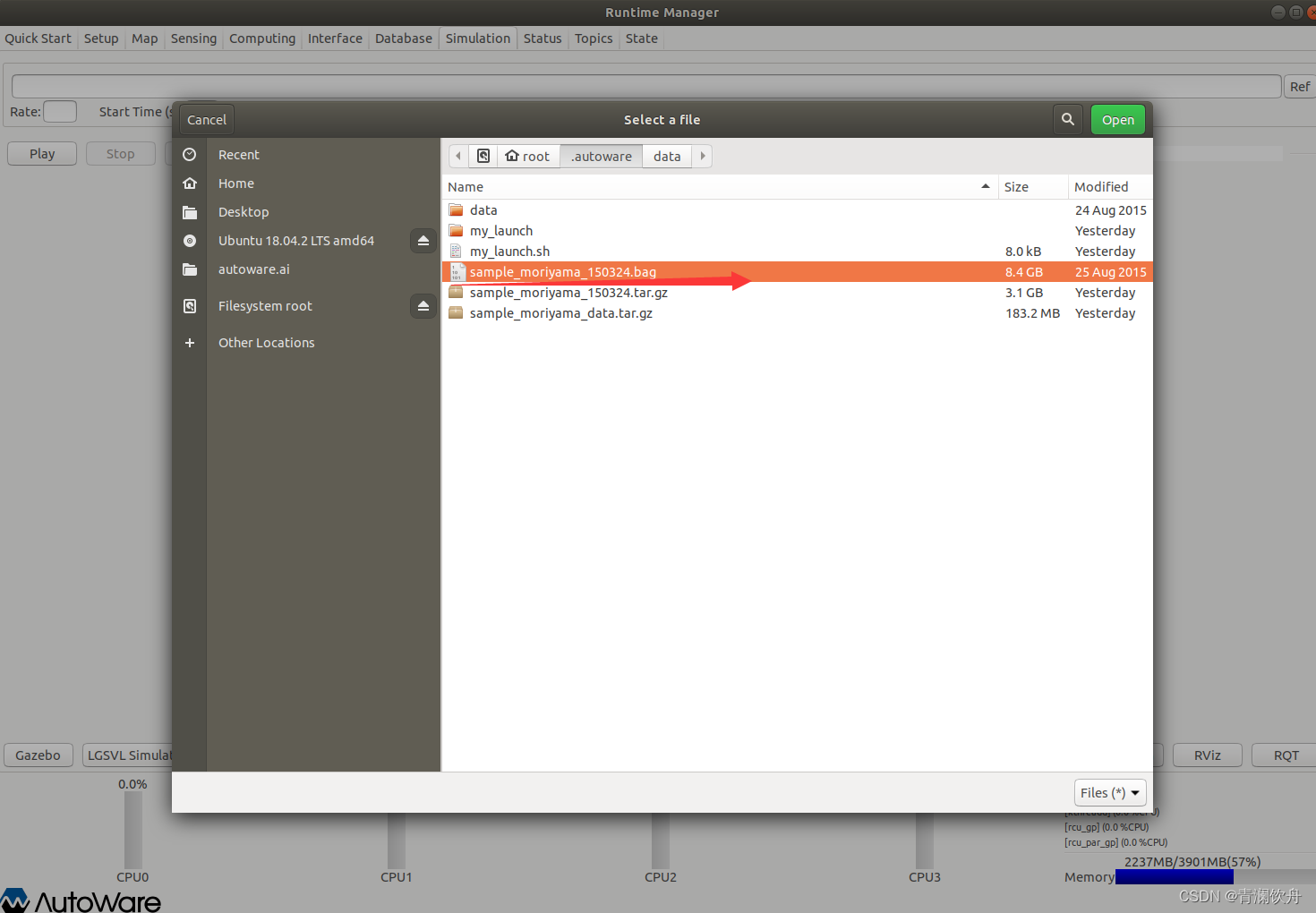Click the autoware.ai folder icon in sidebar

coord(190,269)
